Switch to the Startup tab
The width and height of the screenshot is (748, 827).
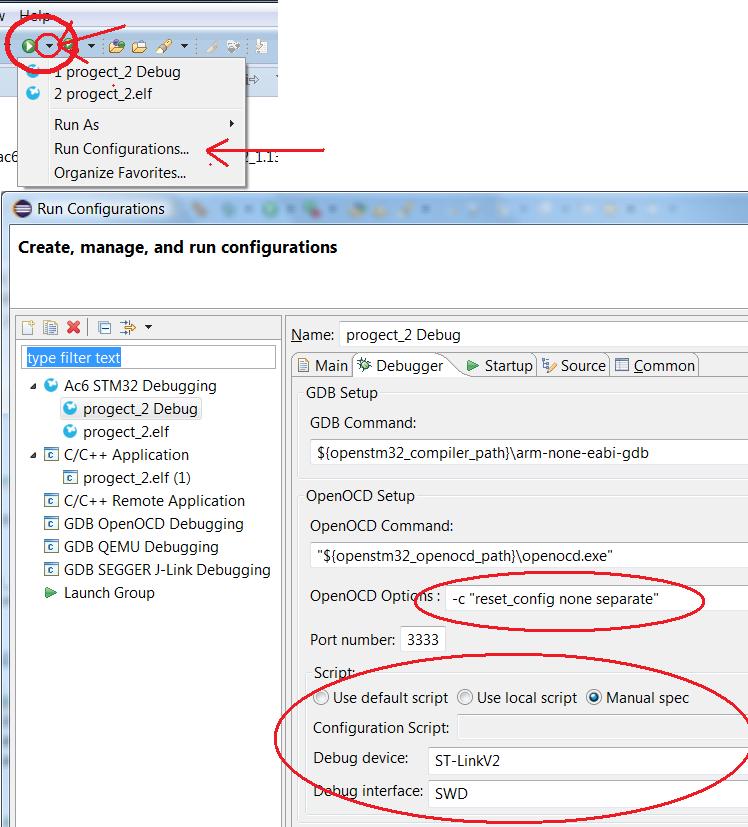pyautogui.click(x=499, y=366)
